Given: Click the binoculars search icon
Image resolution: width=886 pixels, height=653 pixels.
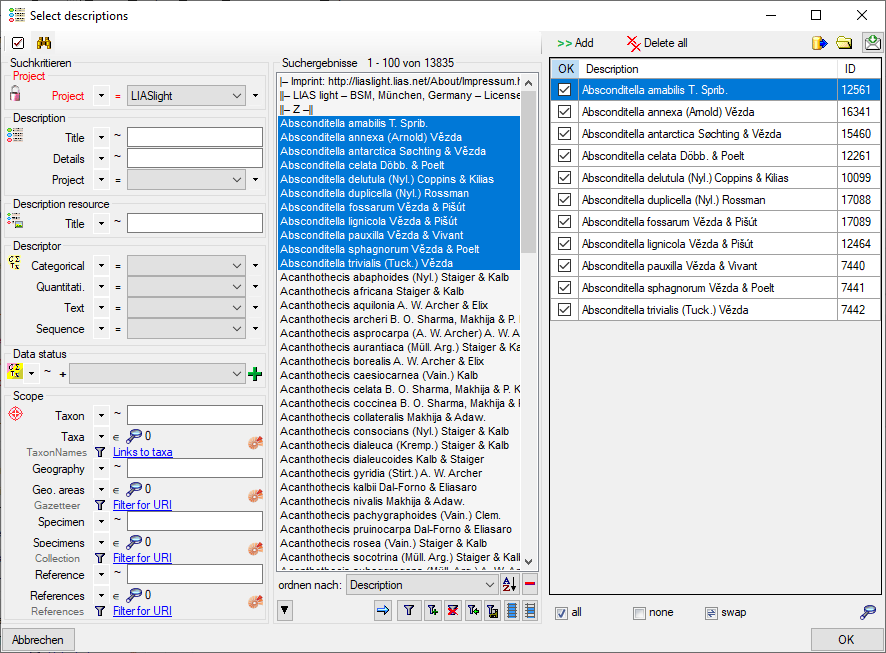Looking at the screenshot, I should (44, 43).
